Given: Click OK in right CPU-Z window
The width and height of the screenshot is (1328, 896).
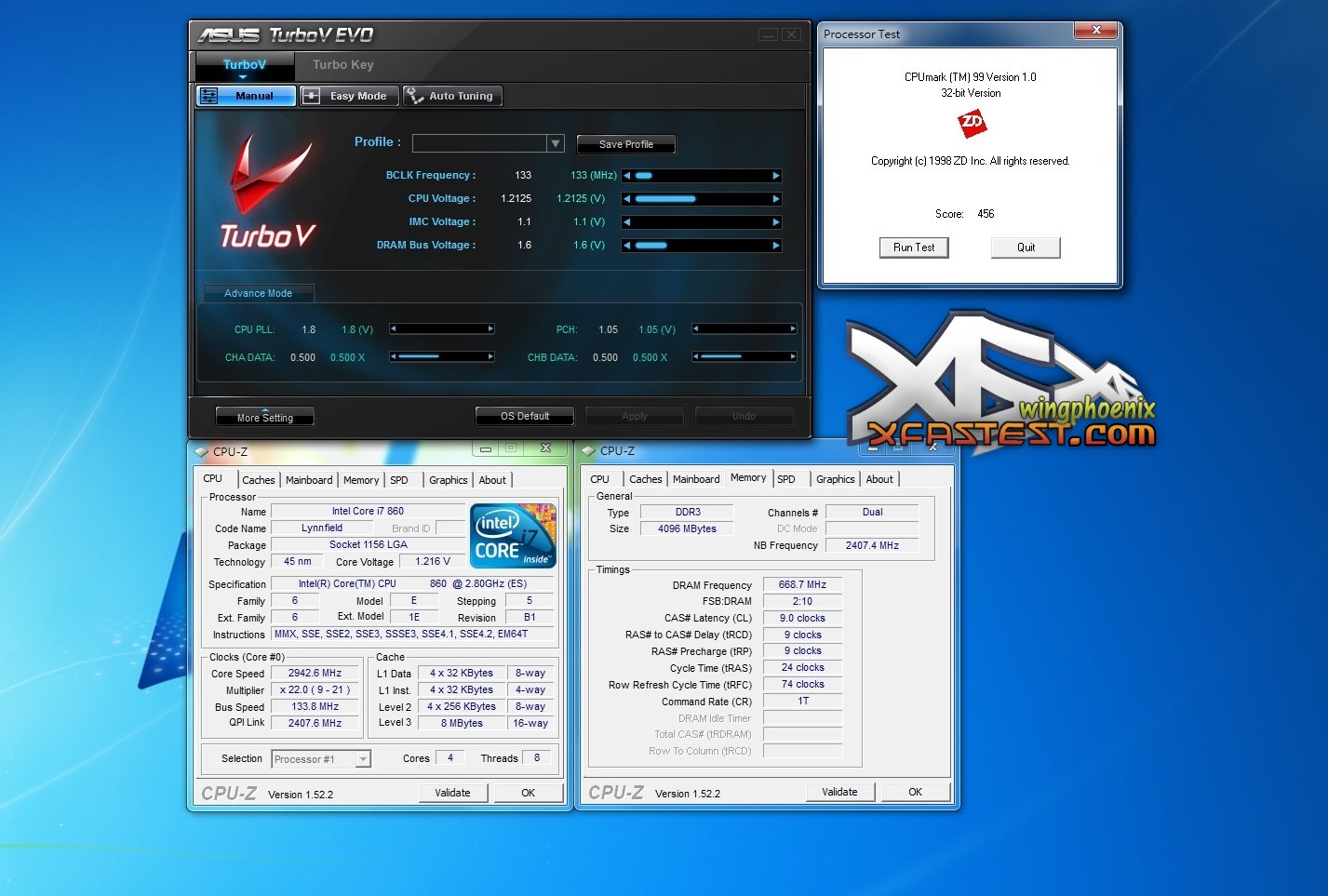Looking at the screenshot, I should tap(916, 792).
